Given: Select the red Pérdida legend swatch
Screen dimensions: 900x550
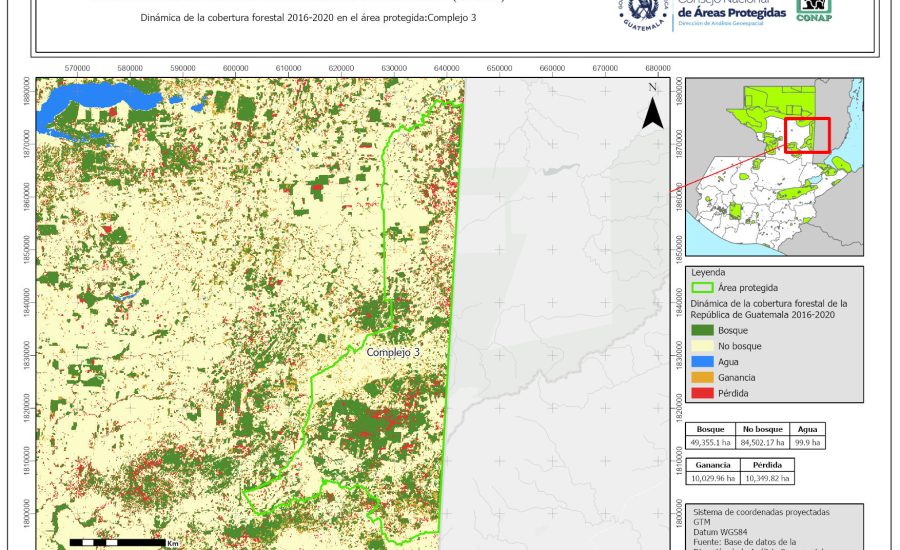Looking at the screenshot, I should pos(703,393).
